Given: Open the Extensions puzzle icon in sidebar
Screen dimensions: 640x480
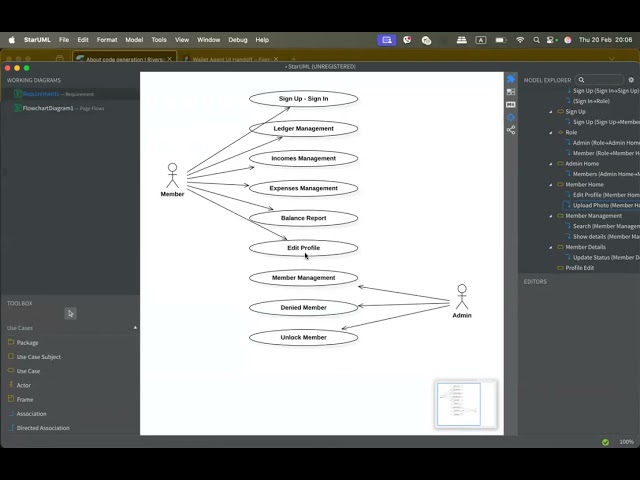Looking at the screenshot, I should (511, 79).
